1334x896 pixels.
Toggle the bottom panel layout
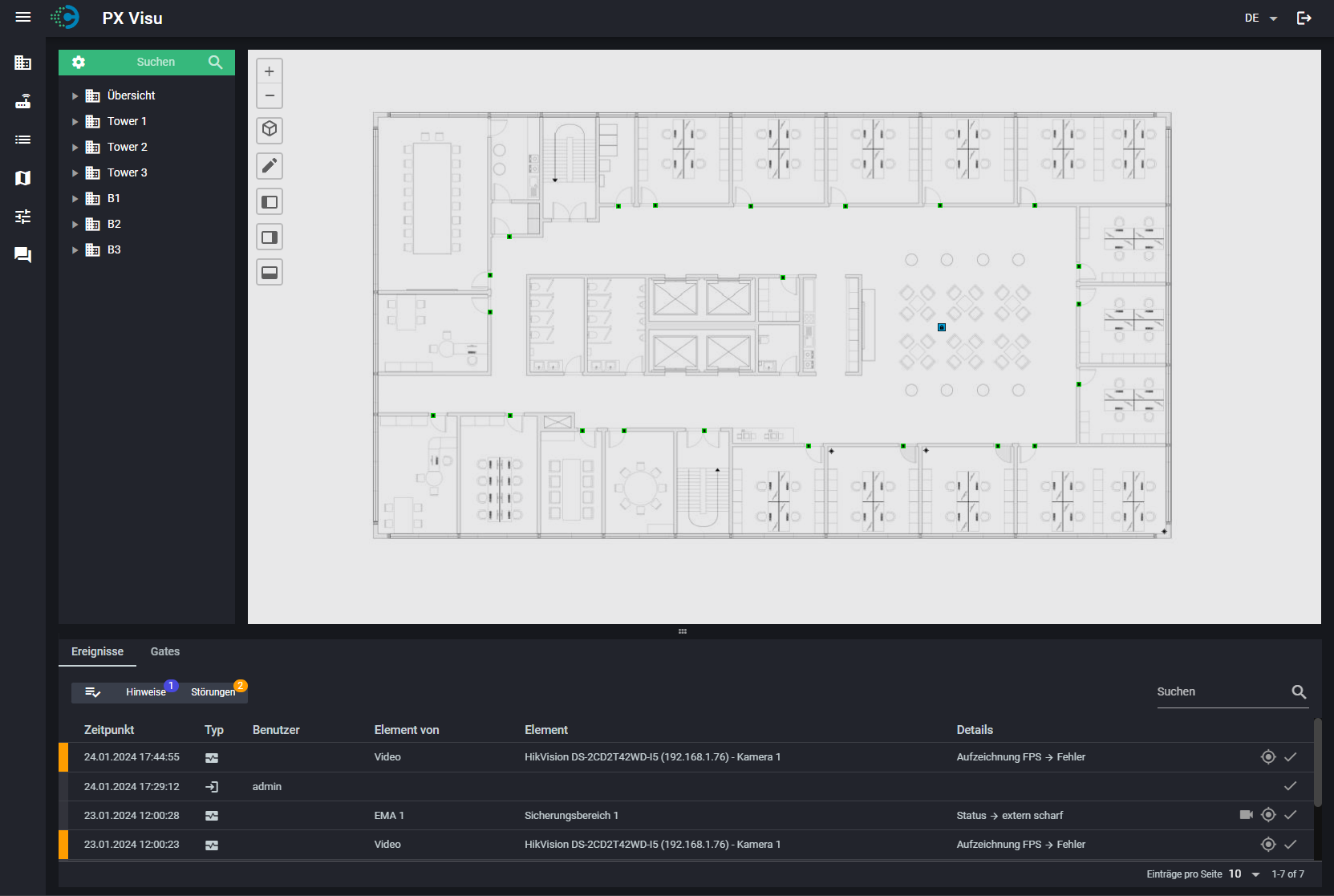[x=270, y=272]
